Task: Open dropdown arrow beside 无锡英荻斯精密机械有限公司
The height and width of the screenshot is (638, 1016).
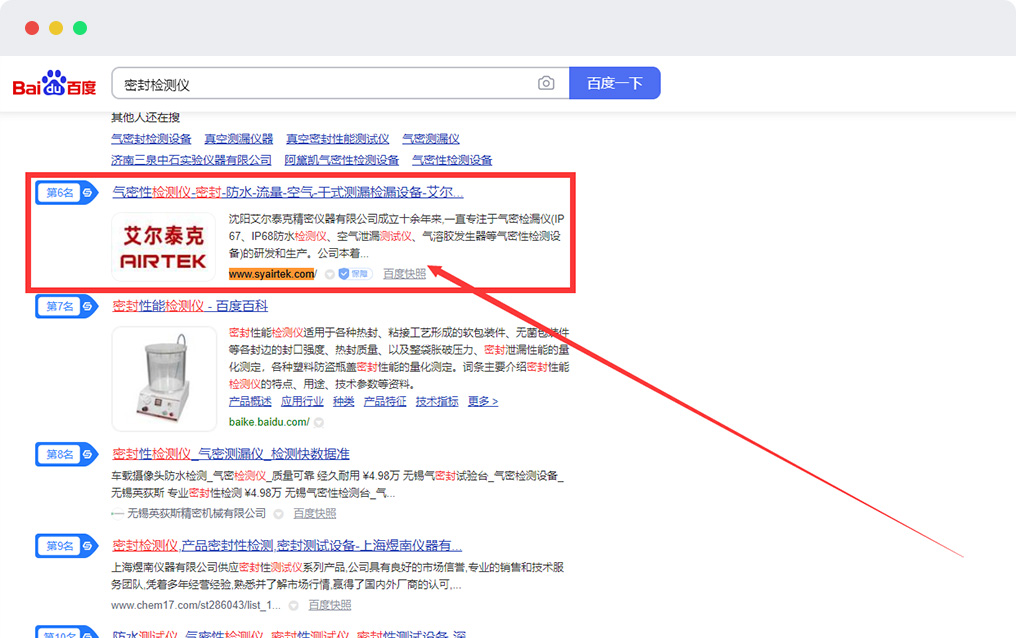Action: (x=279, y=514)
